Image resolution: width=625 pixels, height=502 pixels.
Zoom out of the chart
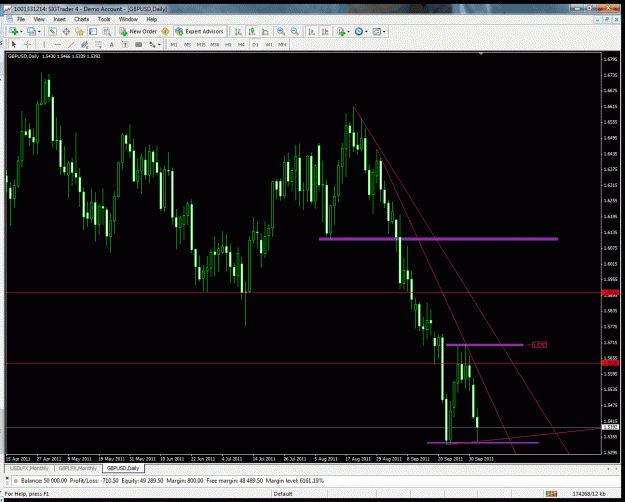295,31
